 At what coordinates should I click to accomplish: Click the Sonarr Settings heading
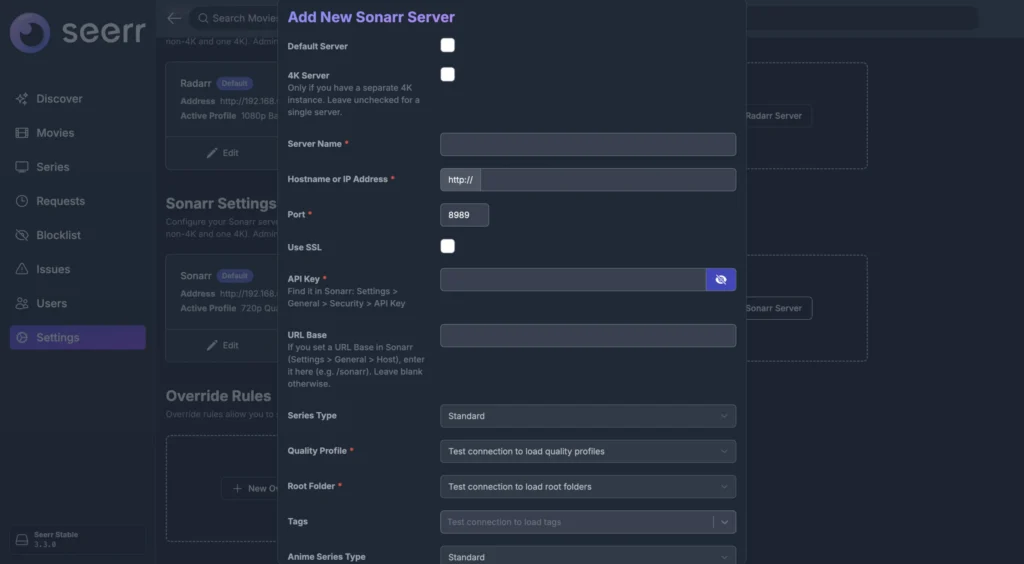click(221, 203)
